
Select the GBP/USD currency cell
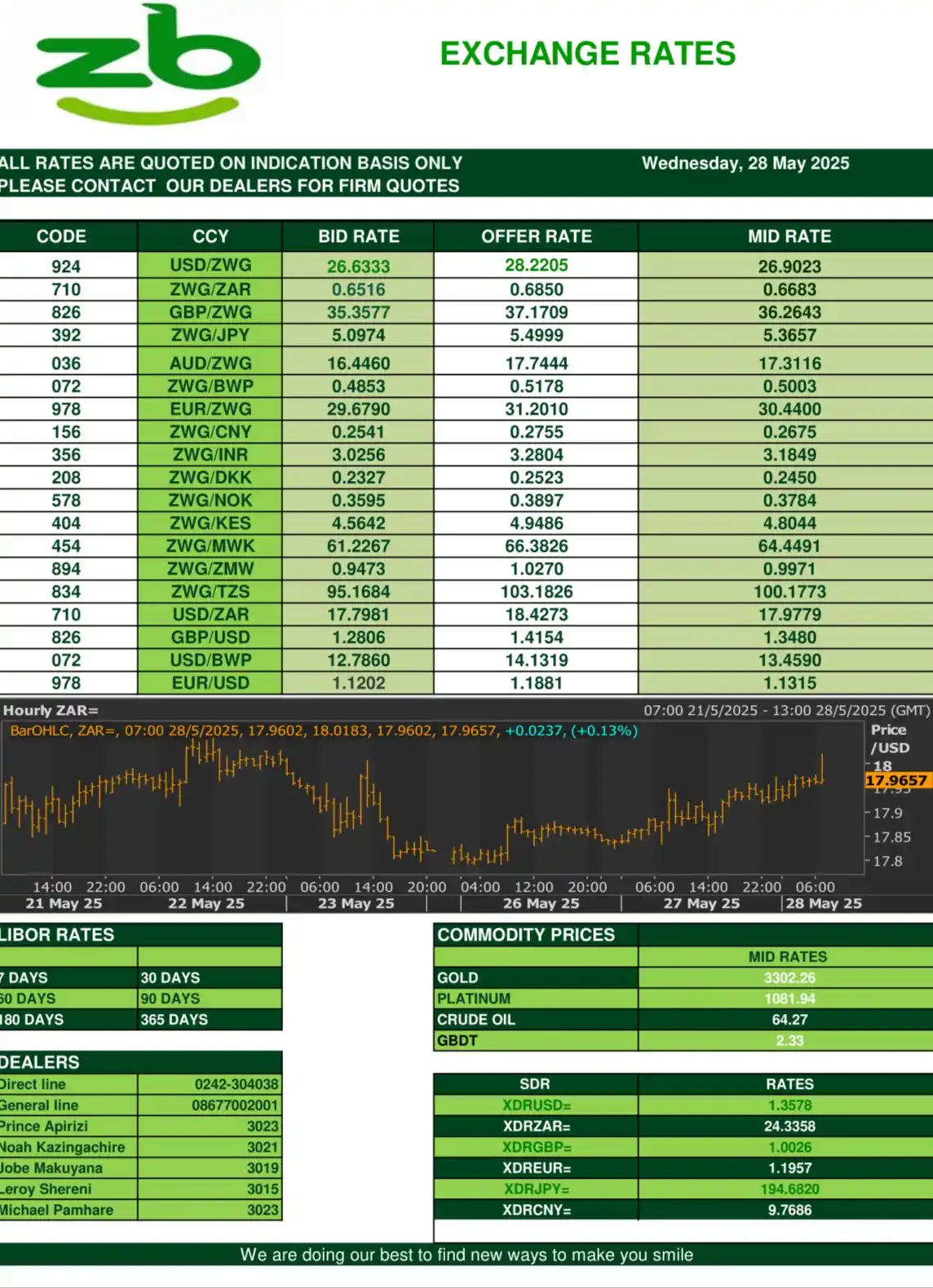pyautogui.click(x=210, y=637)
